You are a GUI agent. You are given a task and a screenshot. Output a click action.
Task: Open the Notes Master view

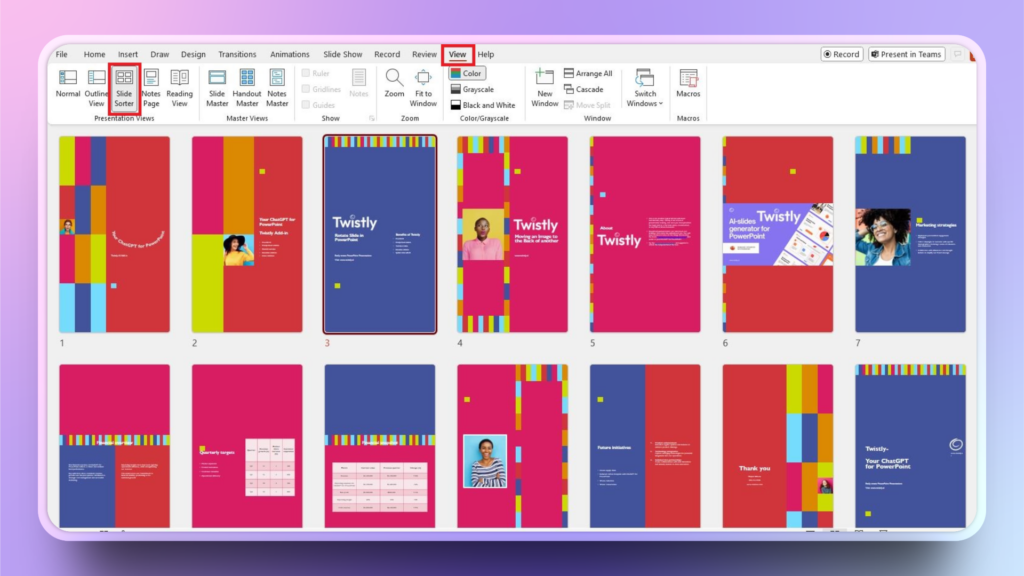coord(277,87)
